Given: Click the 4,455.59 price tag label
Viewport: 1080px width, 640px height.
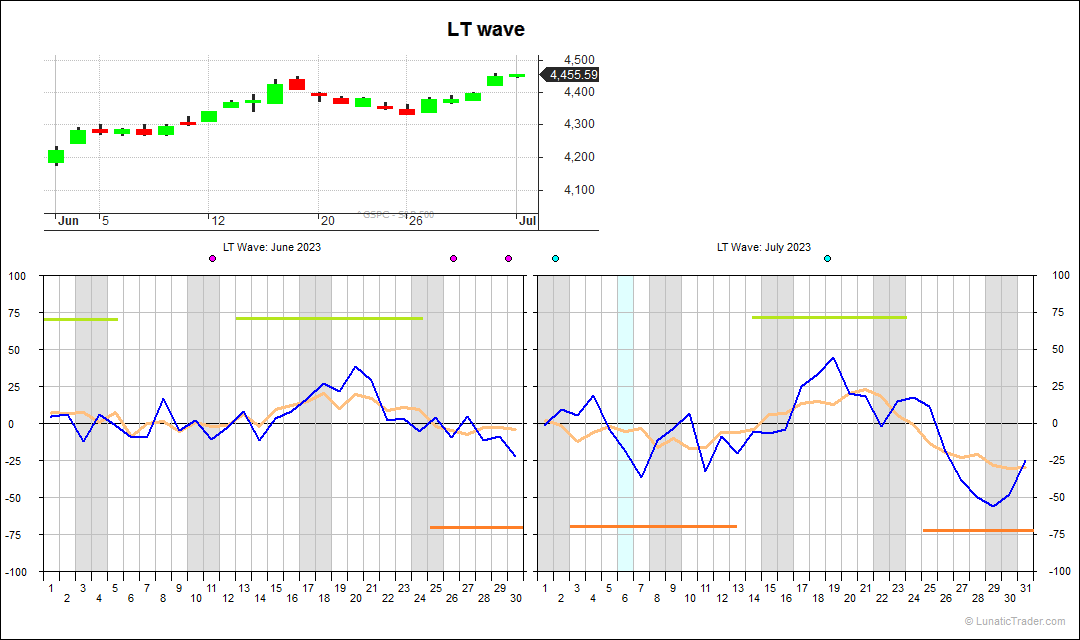Looking at the screenshot, I should coord(571,74).
